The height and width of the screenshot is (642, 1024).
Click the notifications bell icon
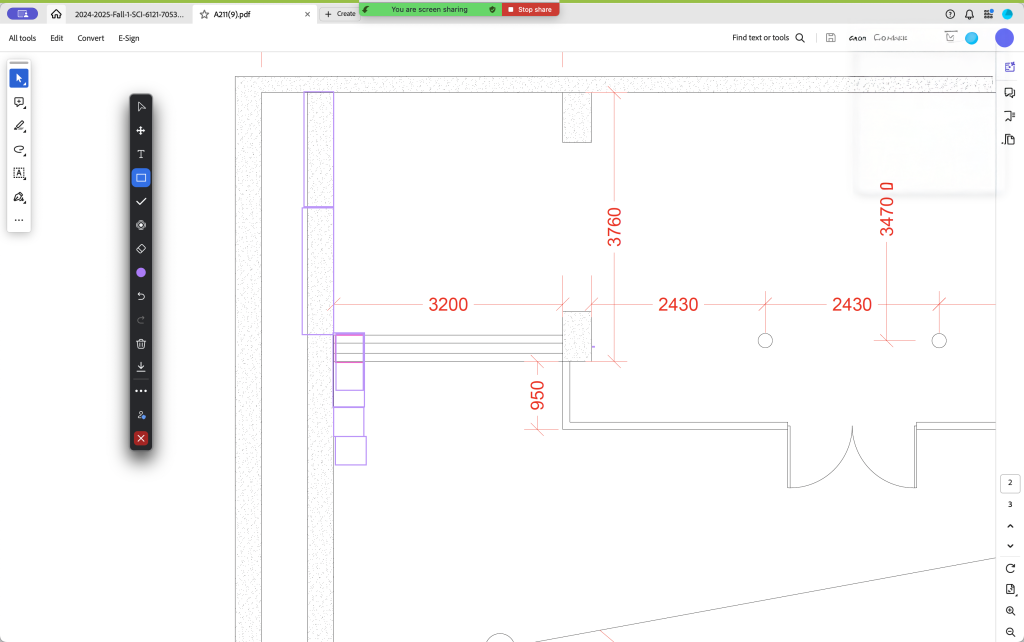969,14
